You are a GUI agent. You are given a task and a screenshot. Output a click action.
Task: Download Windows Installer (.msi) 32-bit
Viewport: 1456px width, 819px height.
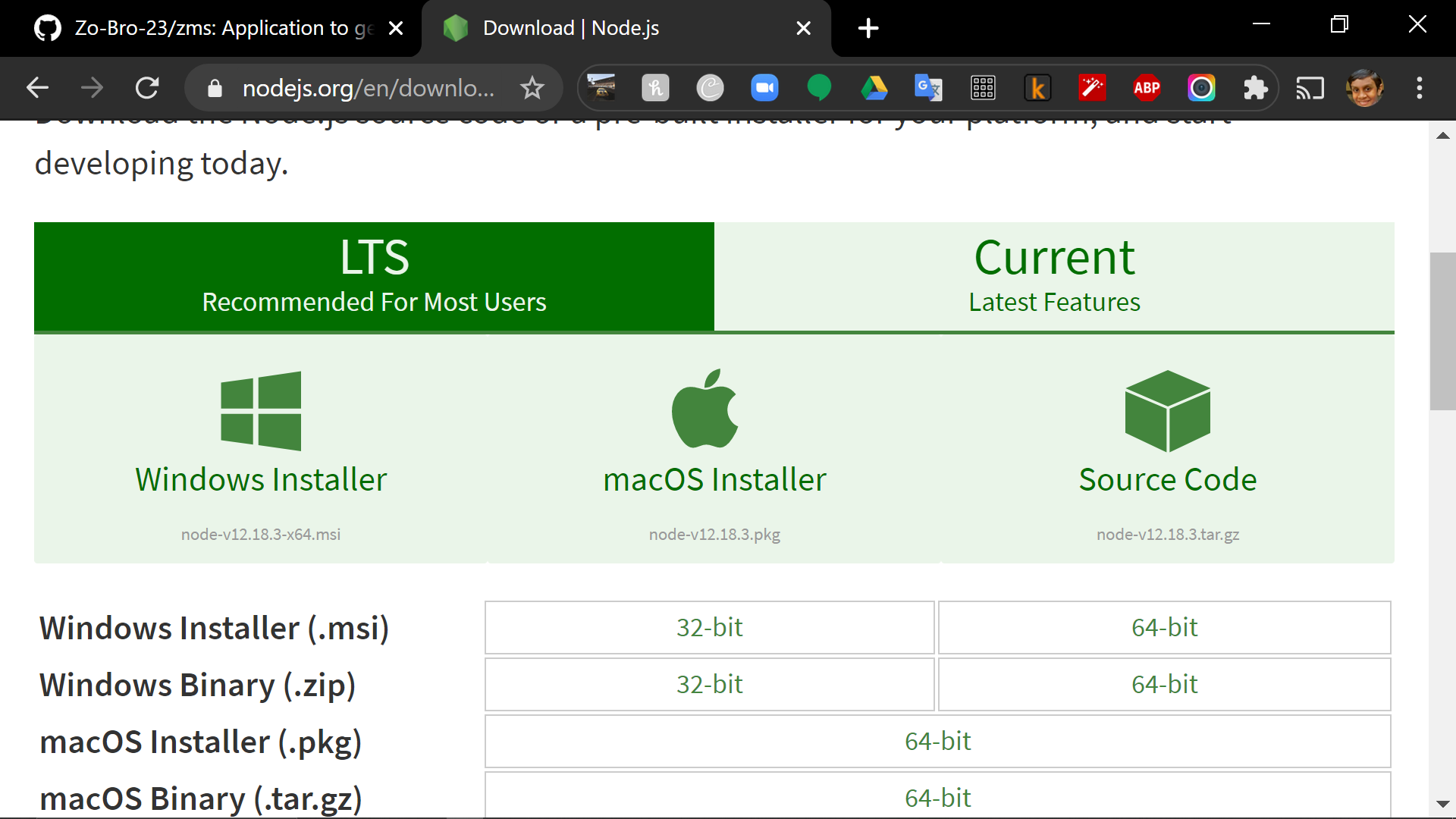click(x=709, y=627)
